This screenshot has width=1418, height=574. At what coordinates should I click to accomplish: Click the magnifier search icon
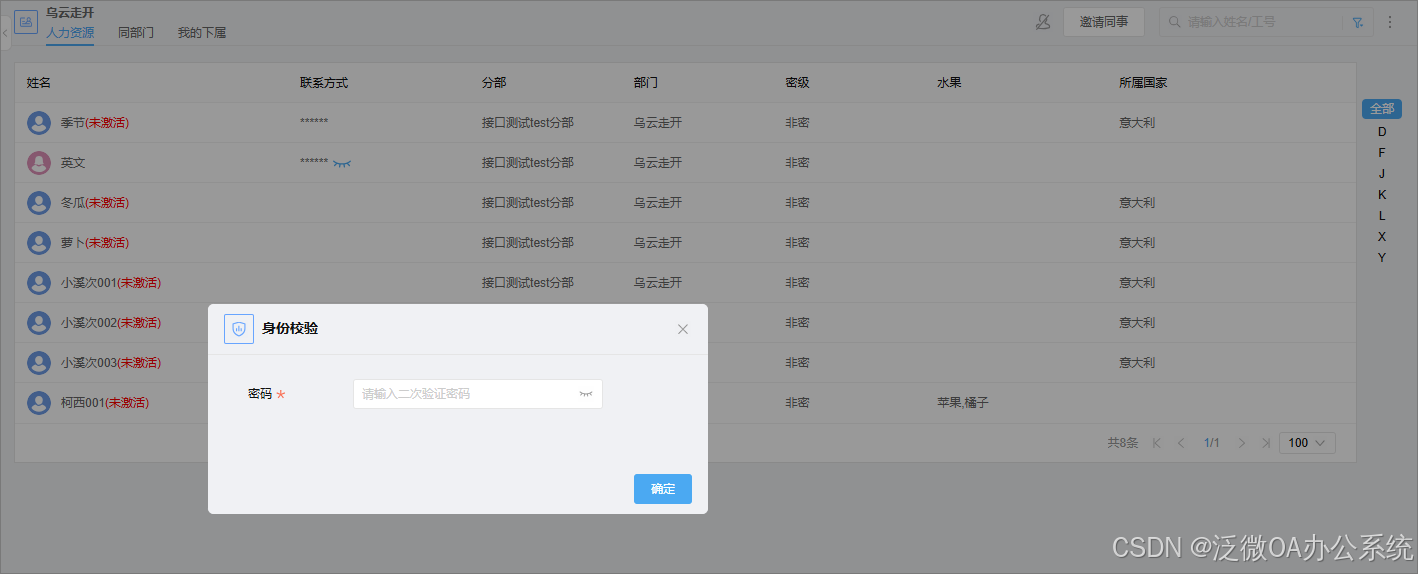[1174, 21]
